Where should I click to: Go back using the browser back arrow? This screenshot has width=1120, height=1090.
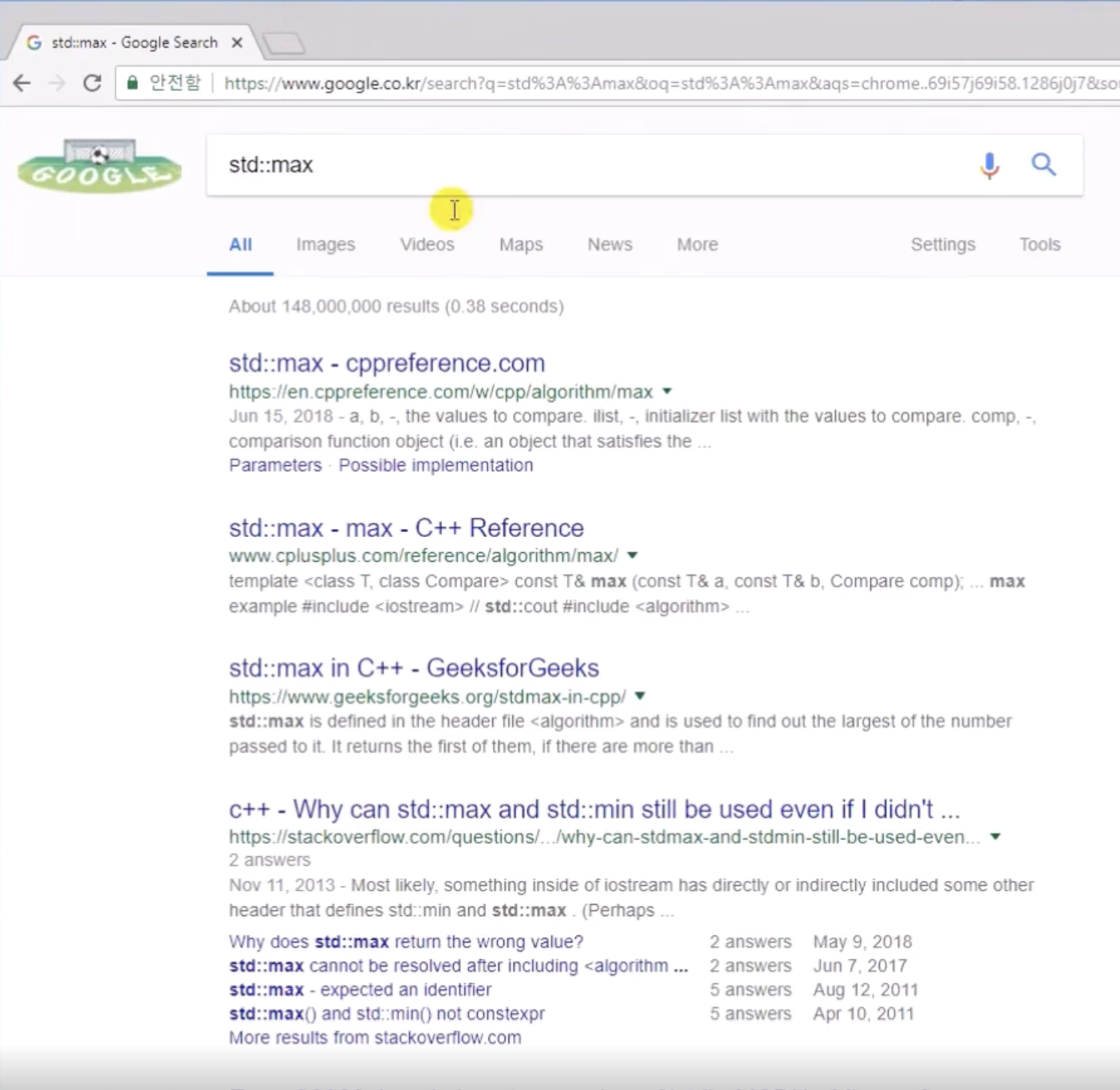(x=22, y=83)
